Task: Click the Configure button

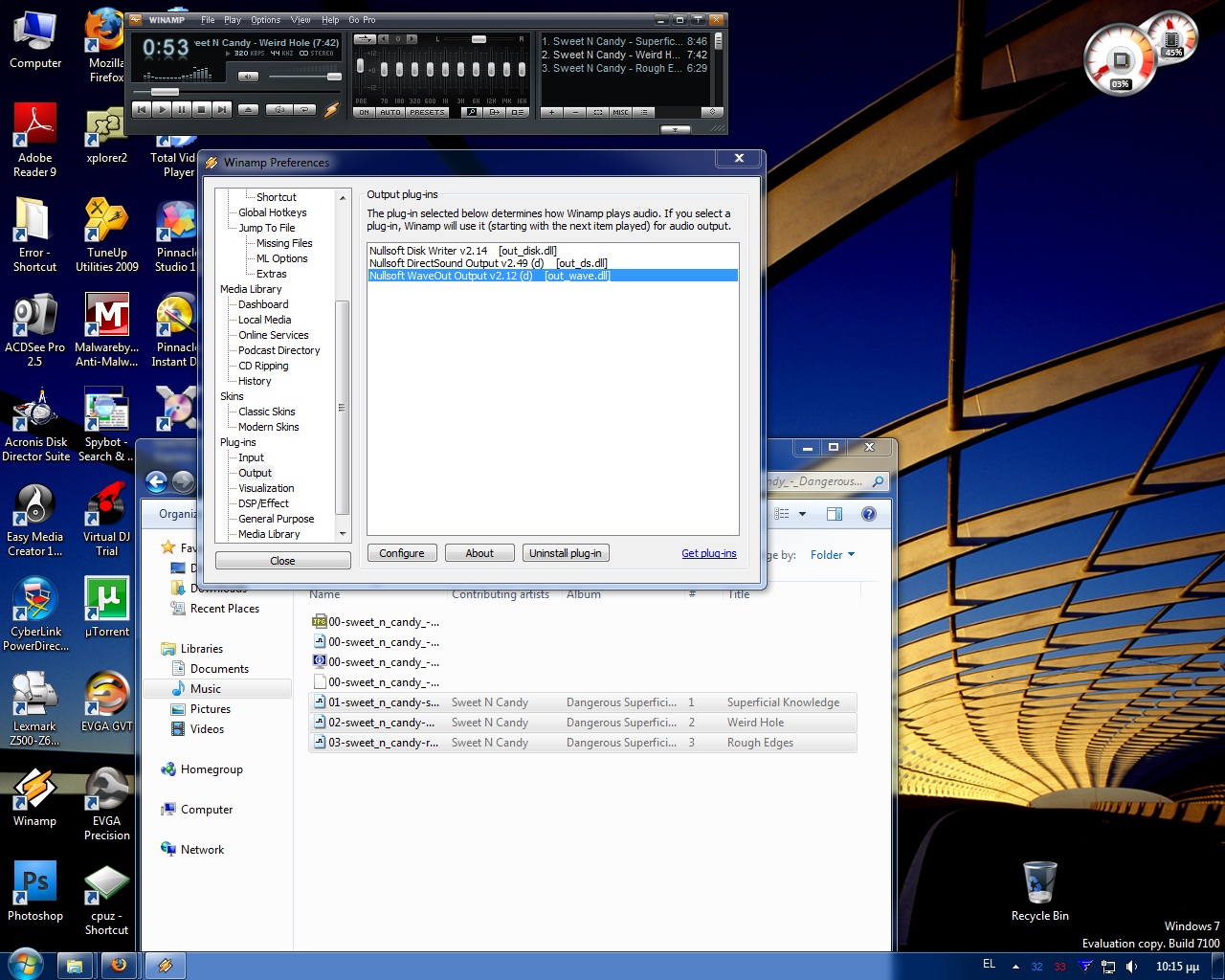Action: point(402,553)
